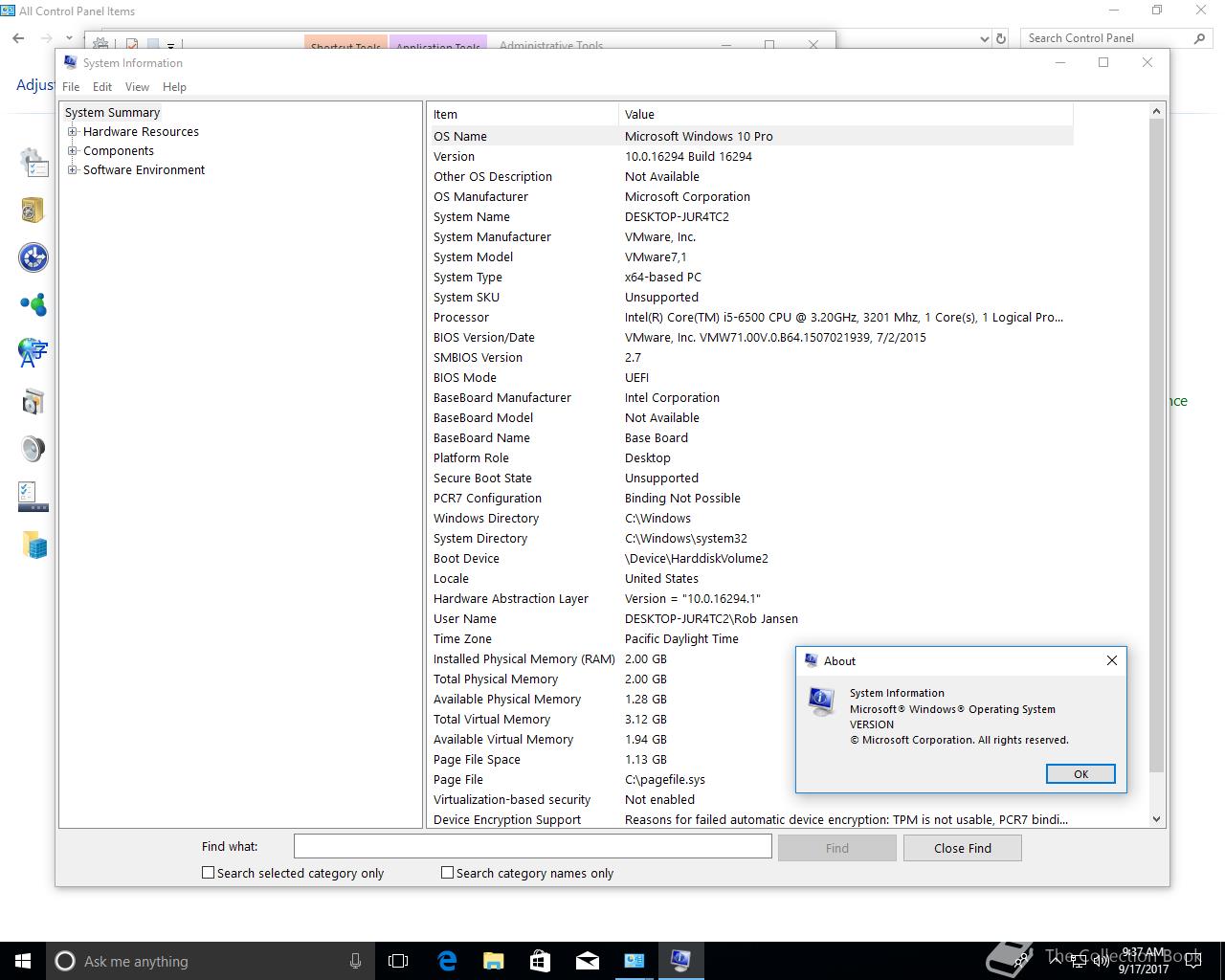Click in the Find what input field
The image size is (1225, 980).
532,846
